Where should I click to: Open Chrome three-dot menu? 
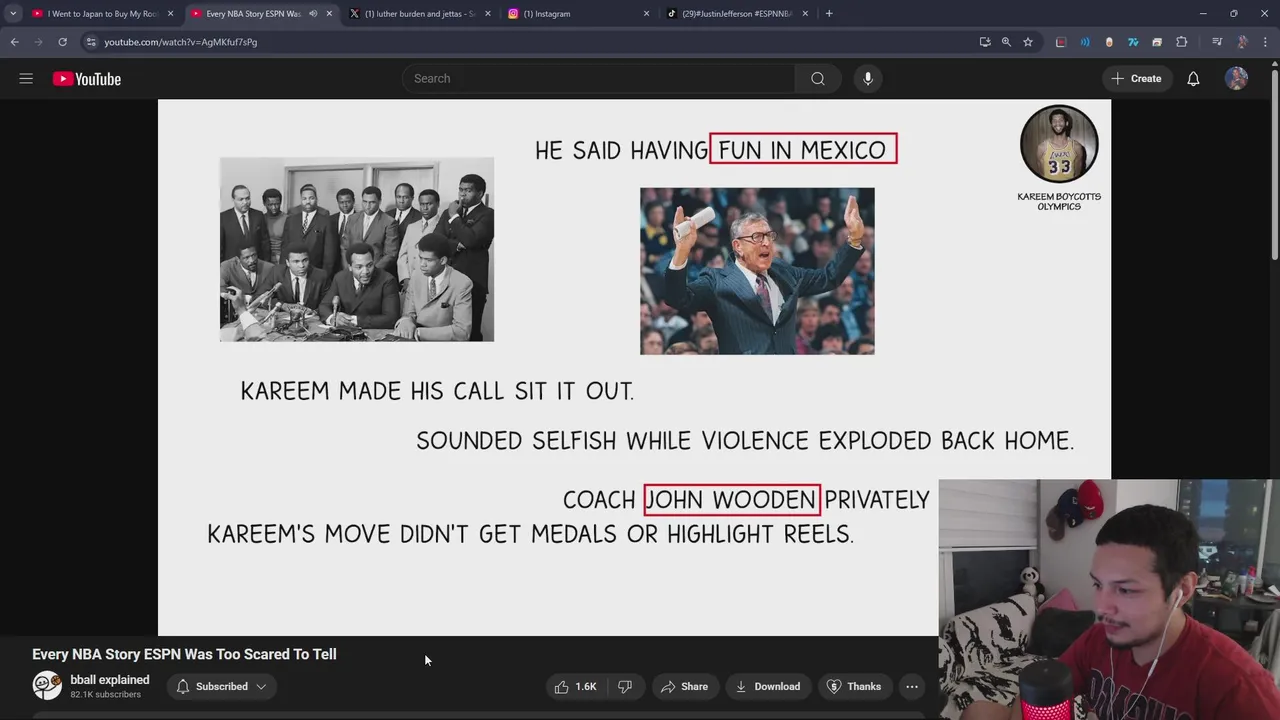pos(1265,42)
